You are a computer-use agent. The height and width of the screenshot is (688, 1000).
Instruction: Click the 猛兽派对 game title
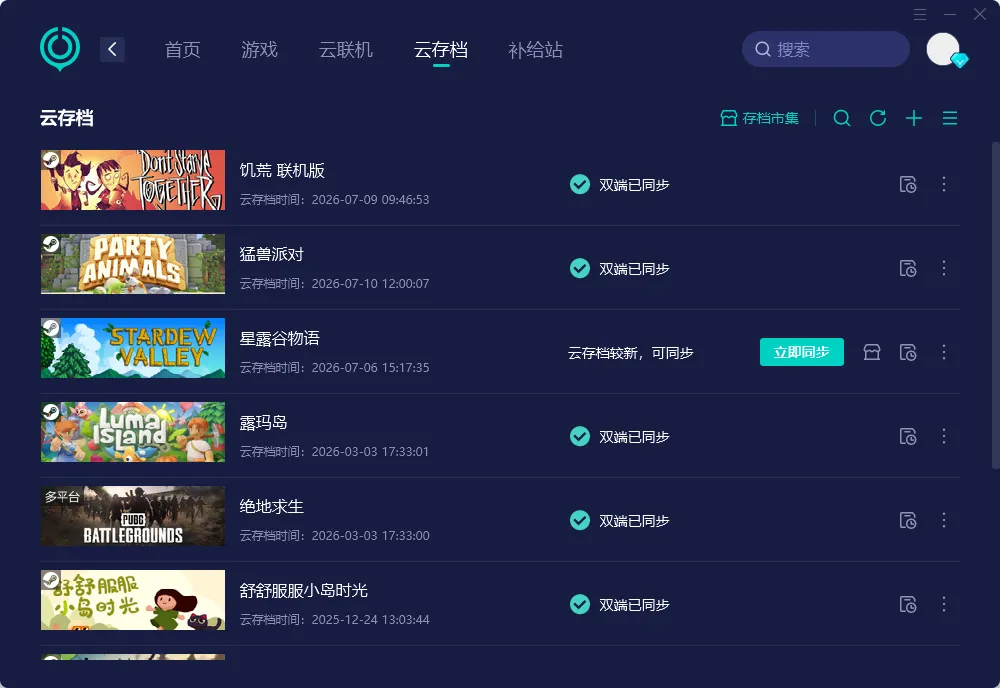pyautogui.click(x=272, y=254)
